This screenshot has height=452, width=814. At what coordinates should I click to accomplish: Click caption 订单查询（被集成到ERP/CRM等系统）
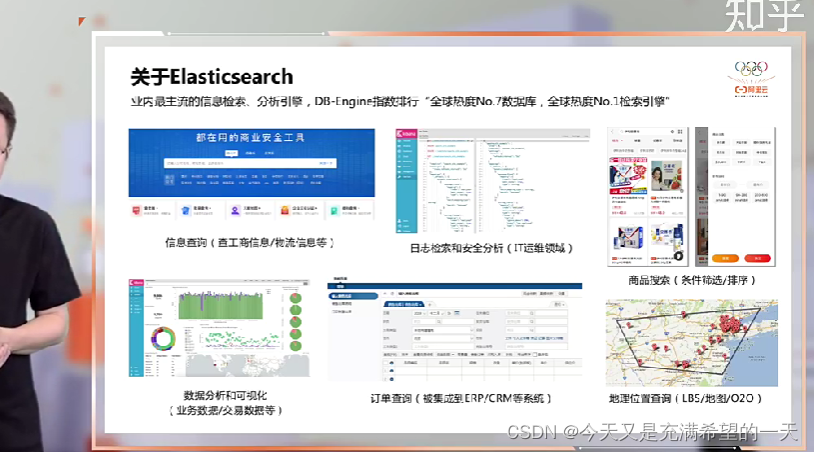click(460, 399)
